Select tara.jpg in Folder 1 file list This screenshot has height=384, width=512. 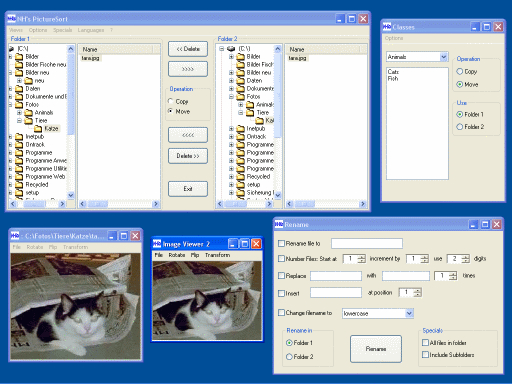pos(90,58)
